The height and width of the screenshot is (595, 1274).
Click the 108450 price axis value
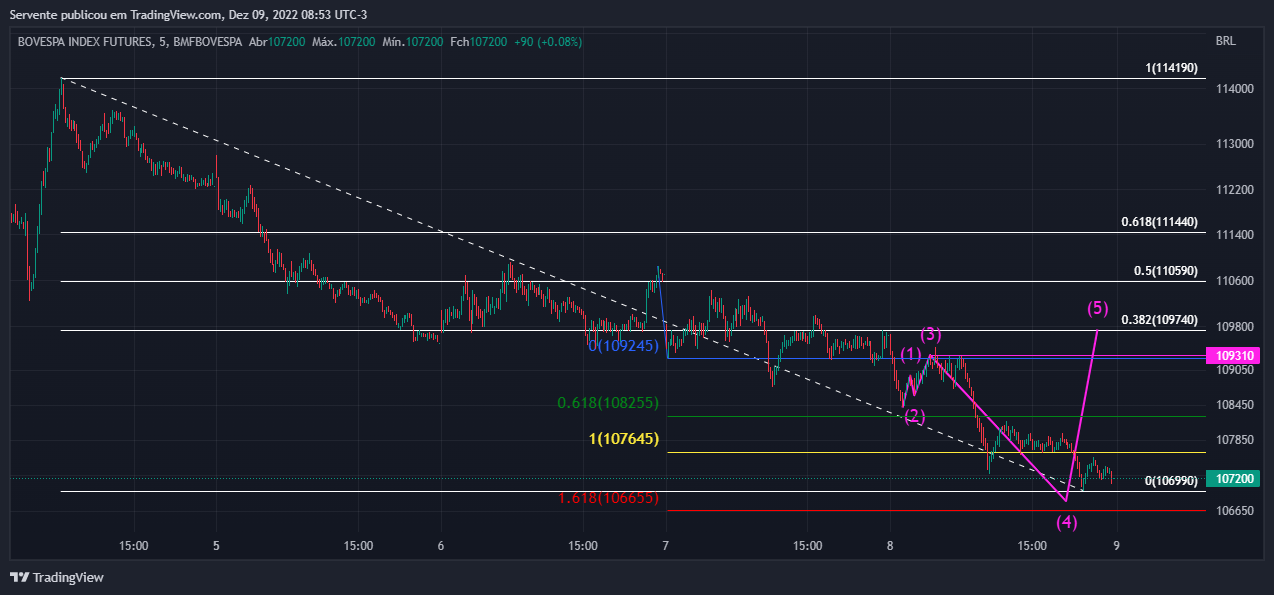tap(1233, 405)
